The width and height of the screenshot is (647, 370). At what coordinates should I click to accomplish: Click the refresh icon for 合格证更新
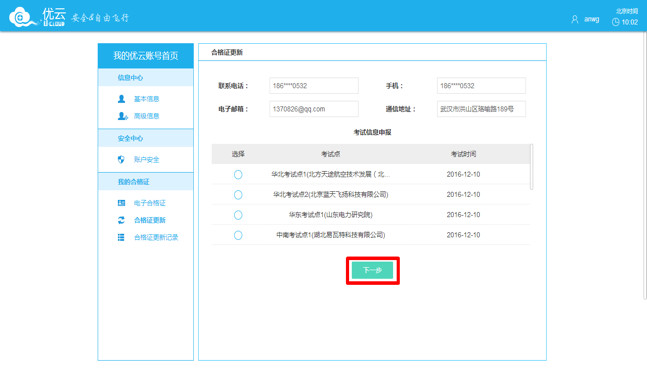tap(121, 220)
